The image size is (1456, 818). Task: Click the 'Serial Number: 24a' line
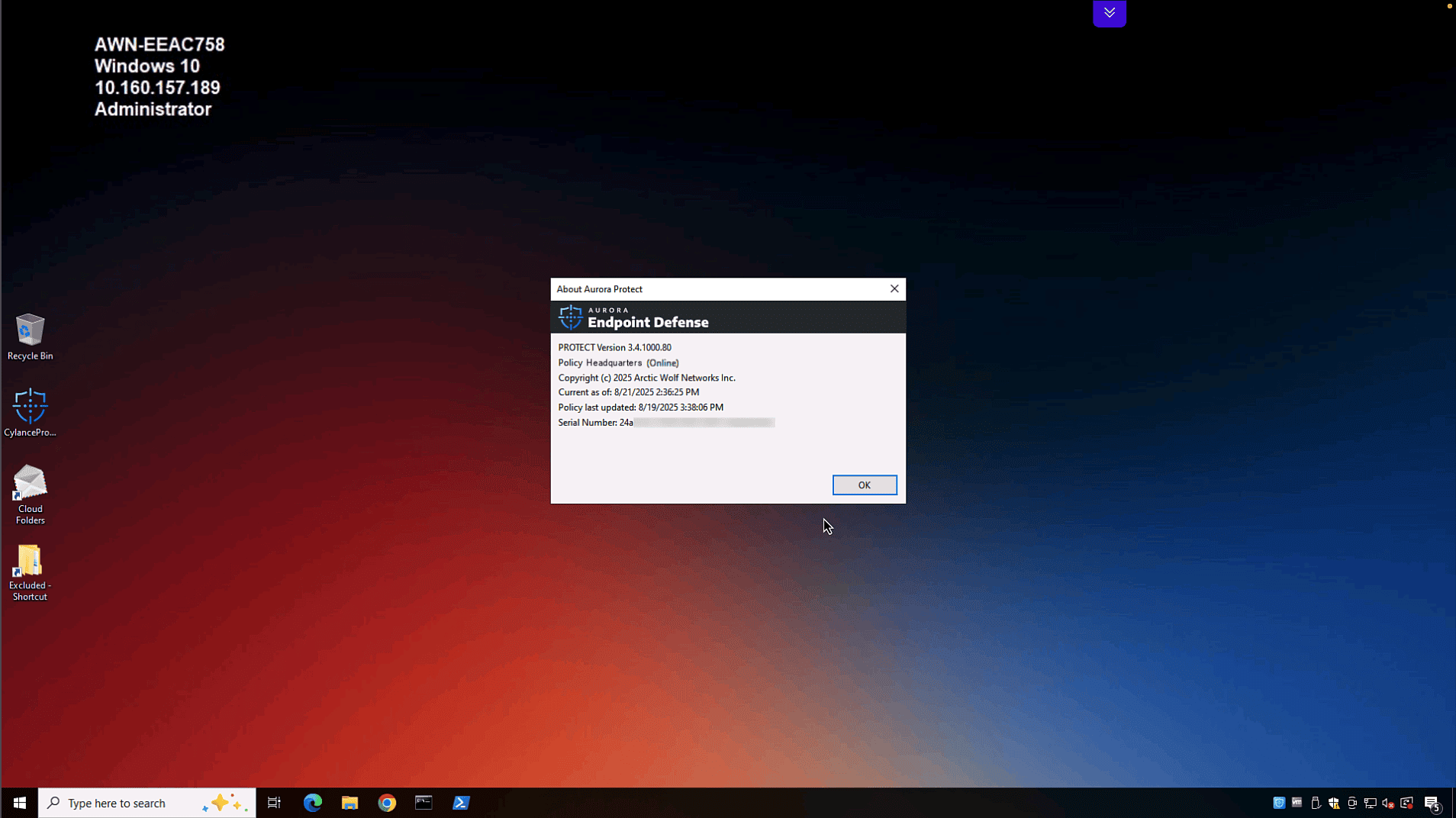tap(666, 422)
